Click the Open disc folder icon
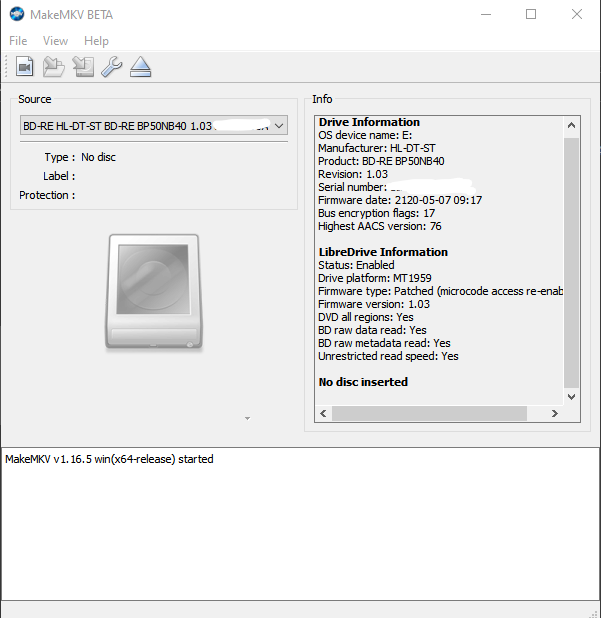 point(54,68)
